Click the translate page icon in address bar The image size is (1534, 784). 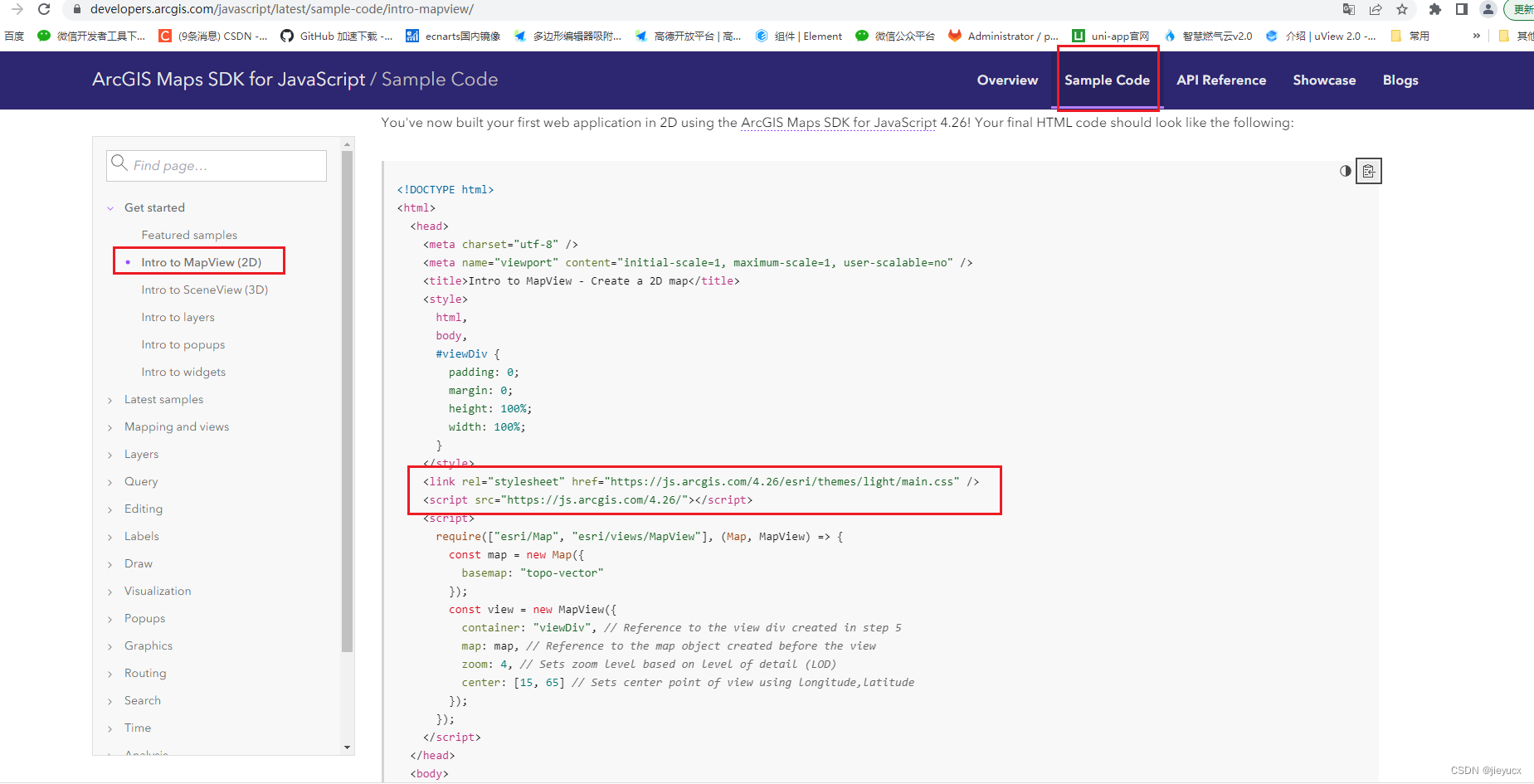coord(1349,9)
